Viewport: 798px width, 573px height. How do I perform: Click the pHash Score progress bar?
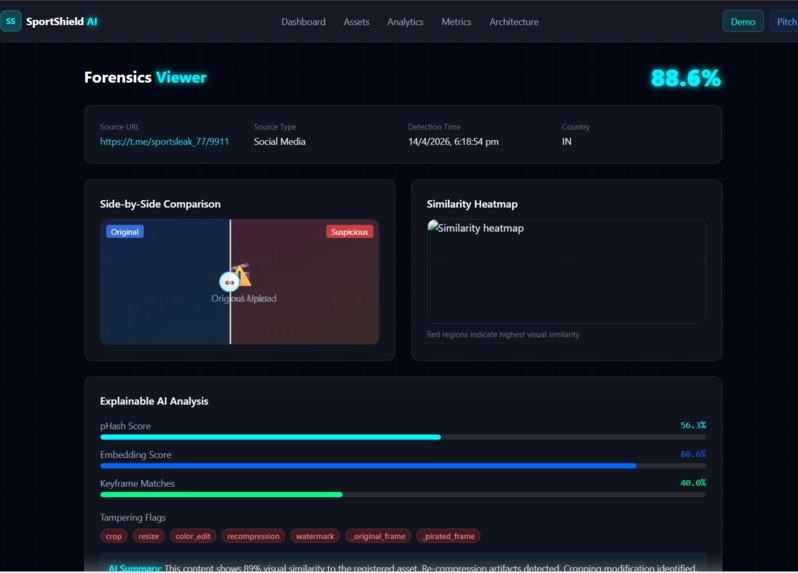pos(403,437)
